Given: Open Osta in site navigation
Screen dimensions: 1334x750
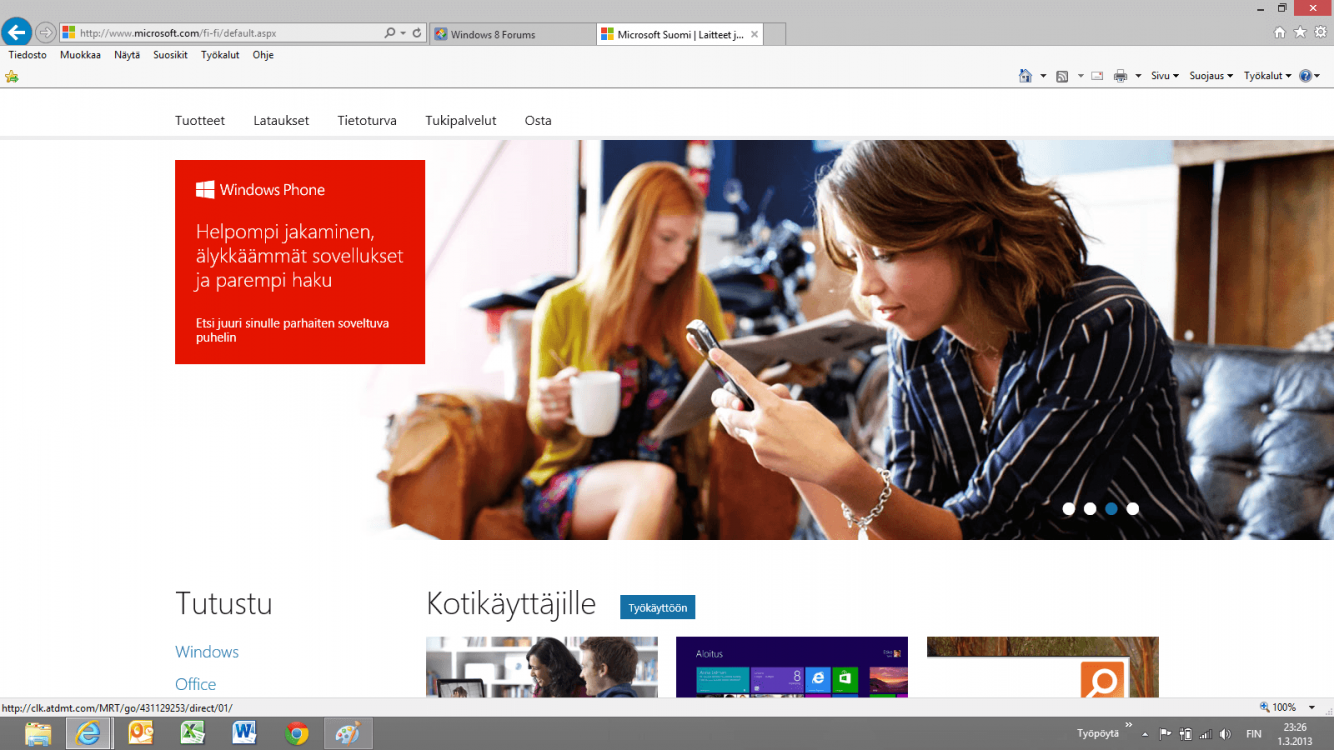Looking at the screenshot, I should (x=538, y=120).
